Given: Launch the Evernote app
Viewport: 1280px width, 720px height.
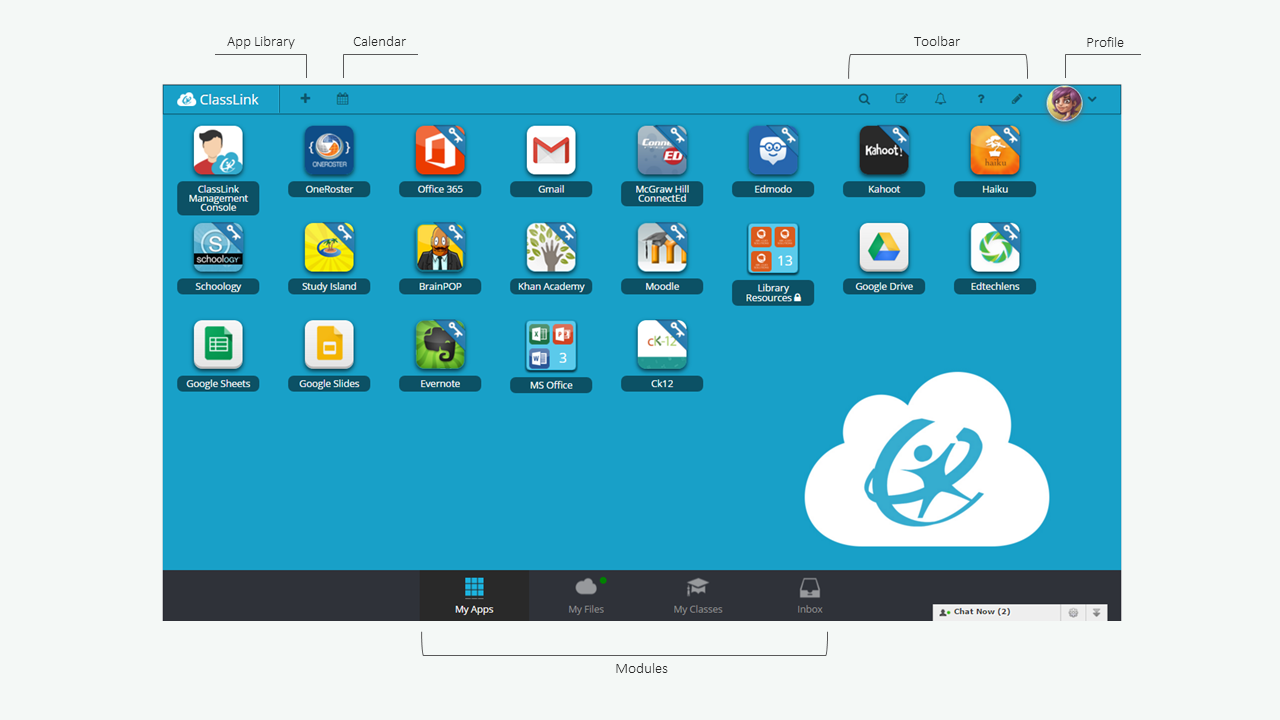Looking at the screenshot, I should click(440, 345).
